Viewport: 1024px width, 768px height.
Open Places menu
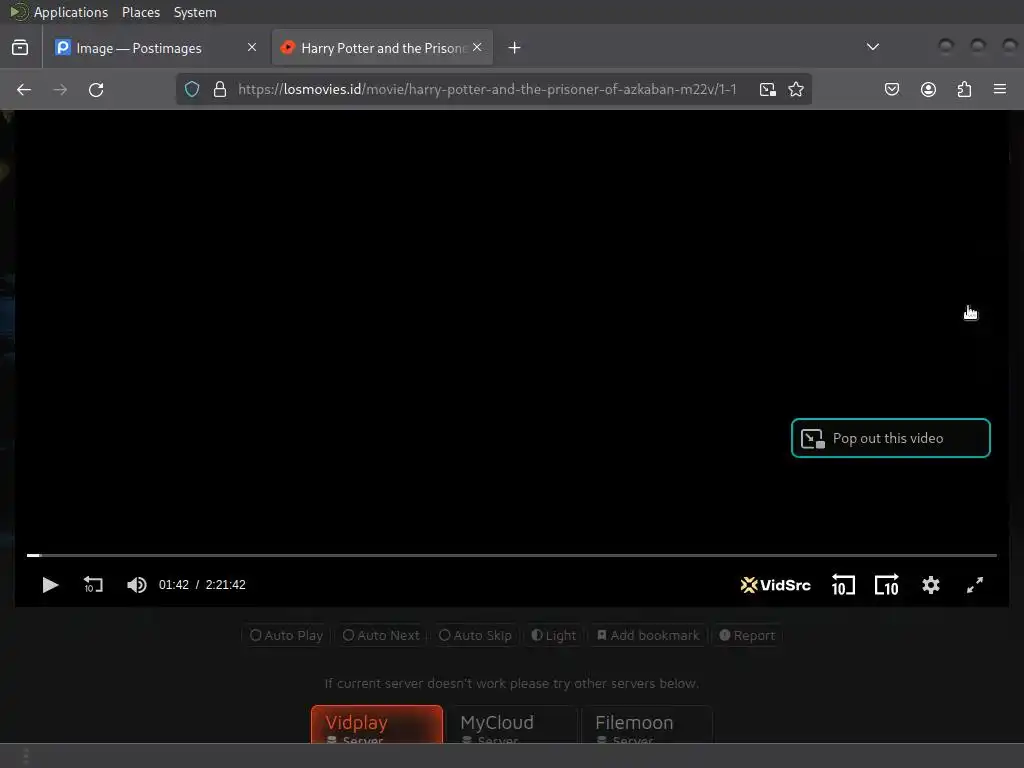[x=140, y=12]
